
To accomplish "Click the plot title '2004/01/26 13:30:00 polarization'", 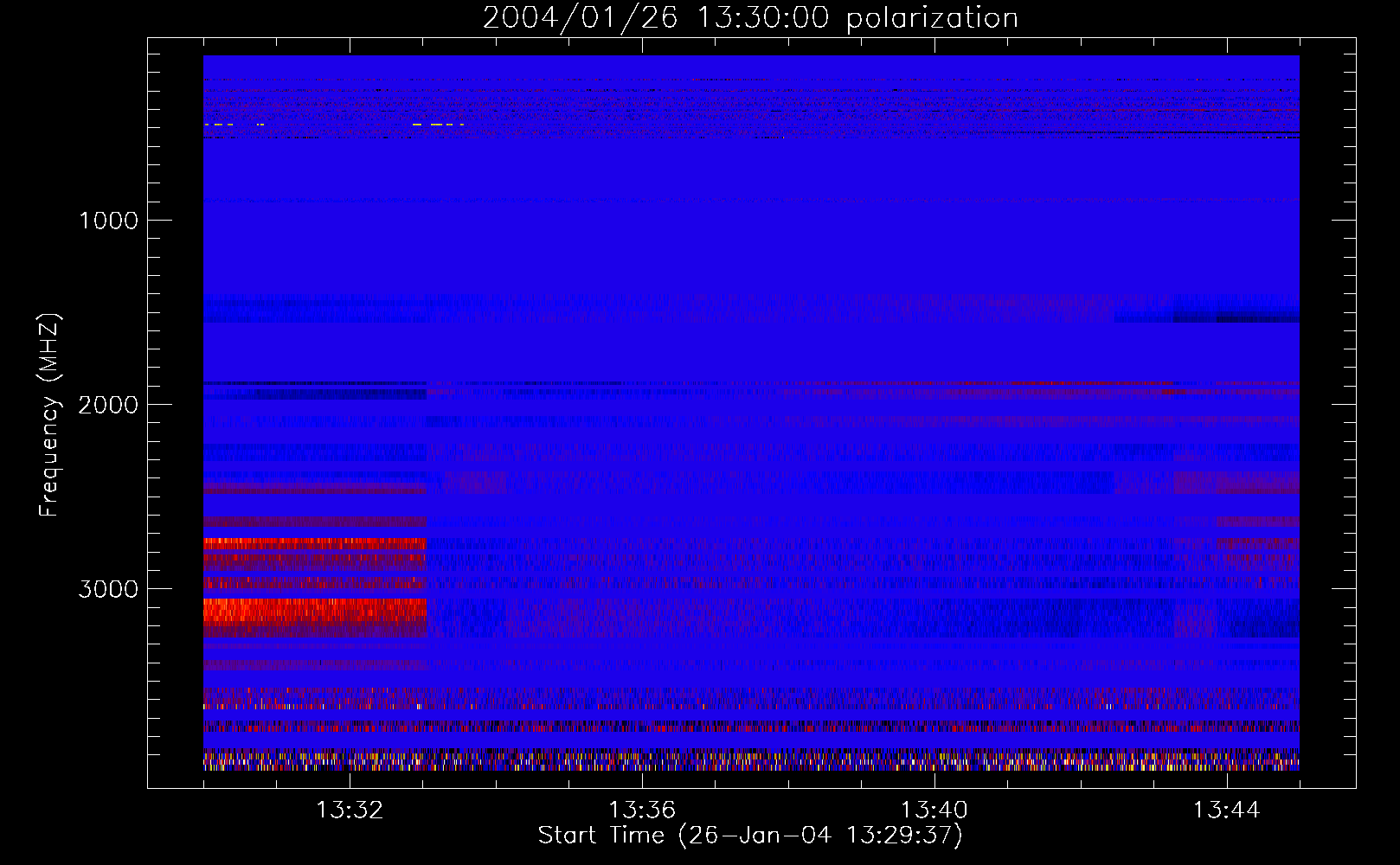I will 750,17.
